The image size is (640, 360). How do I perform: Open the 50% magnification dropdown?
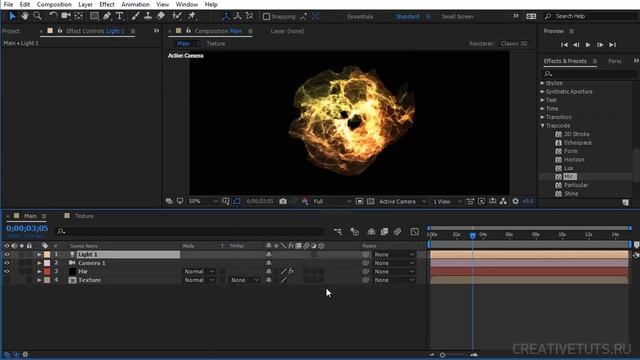point(202,202)
